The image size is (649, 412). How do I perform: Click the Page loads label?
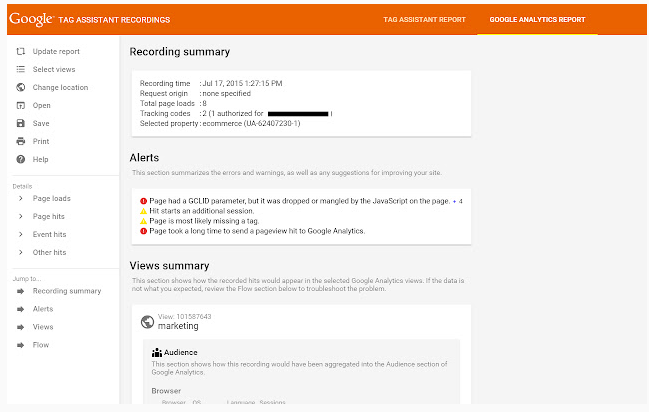tap(52, 198)
